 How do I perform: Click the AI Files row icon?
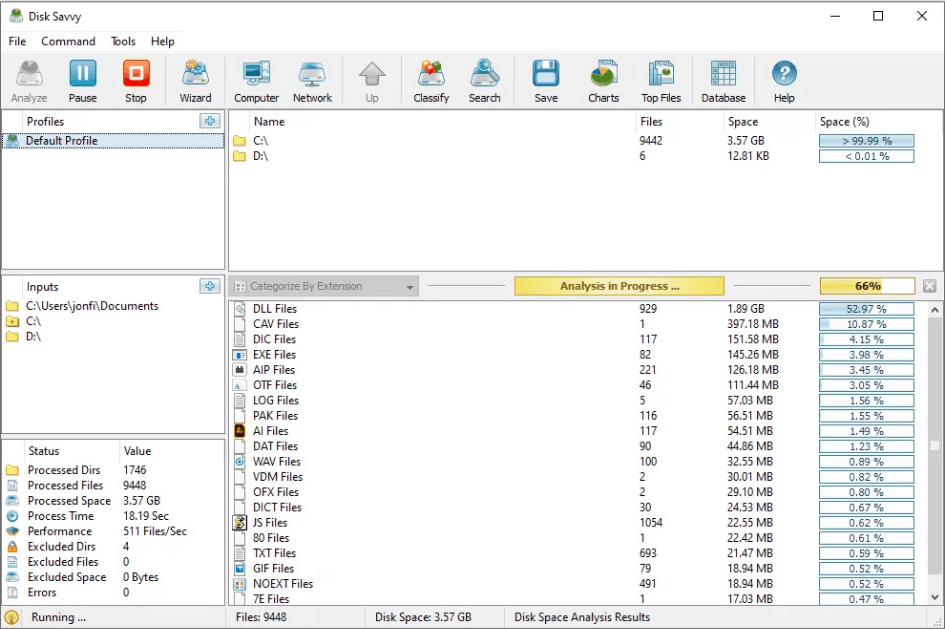pyautogui.click(x=240, y=431)
